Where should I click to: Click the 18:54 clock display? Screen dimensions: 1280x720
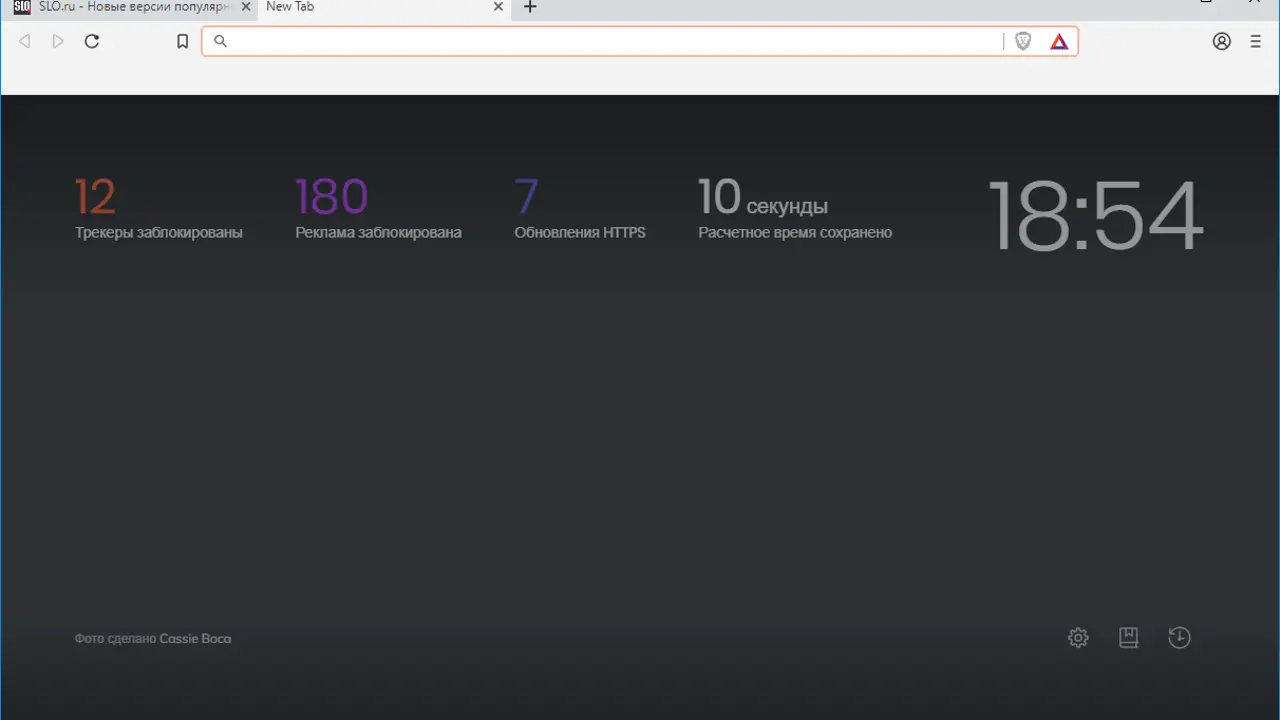pos(1094,216)
